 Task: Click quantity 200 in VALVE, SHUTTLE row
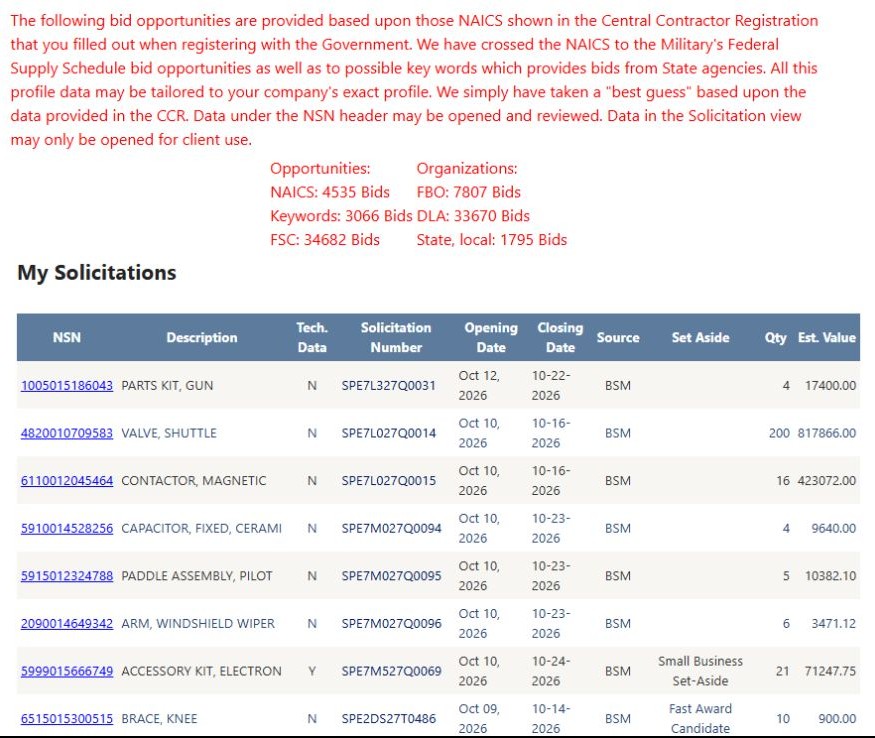779,433
